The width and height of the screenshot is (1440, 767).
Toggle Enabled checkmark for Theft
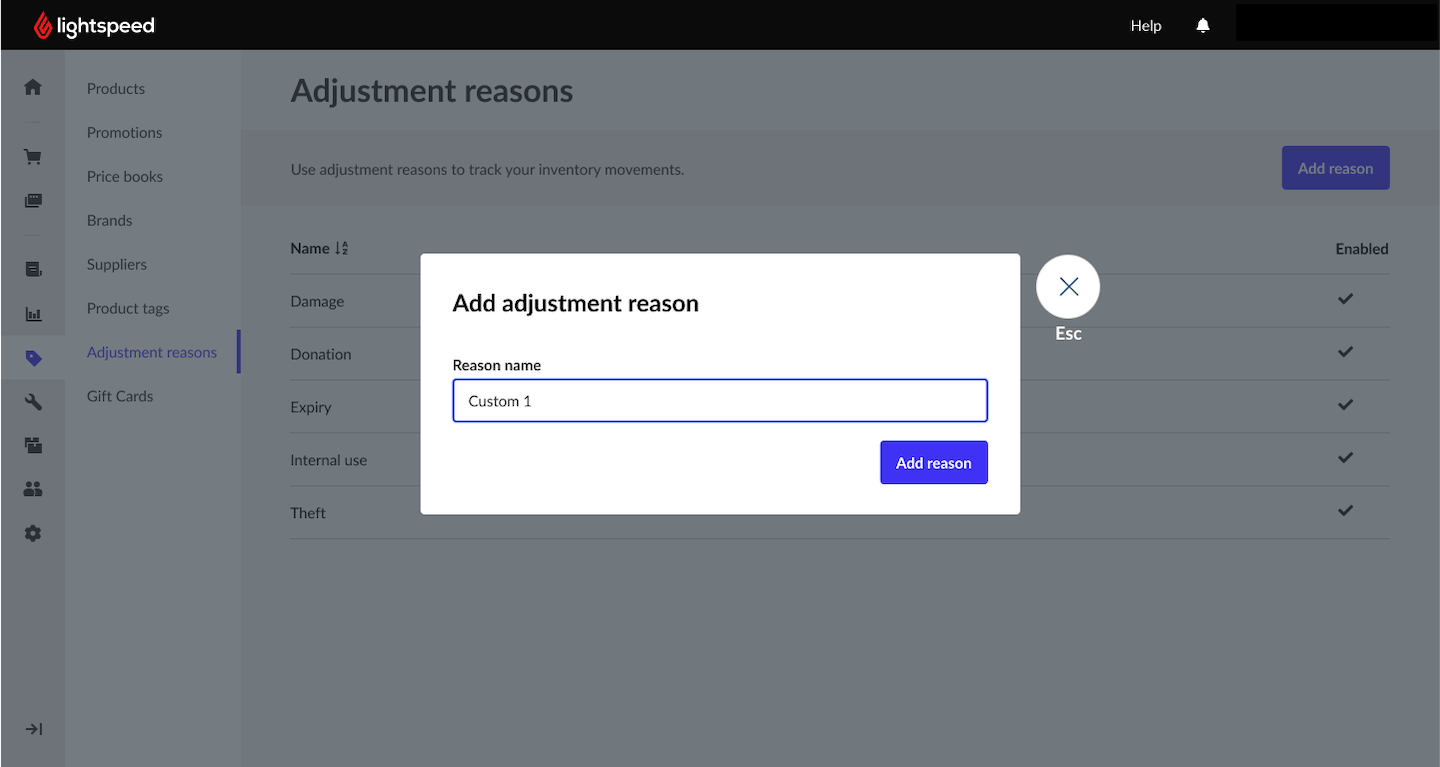[1345, 510]
